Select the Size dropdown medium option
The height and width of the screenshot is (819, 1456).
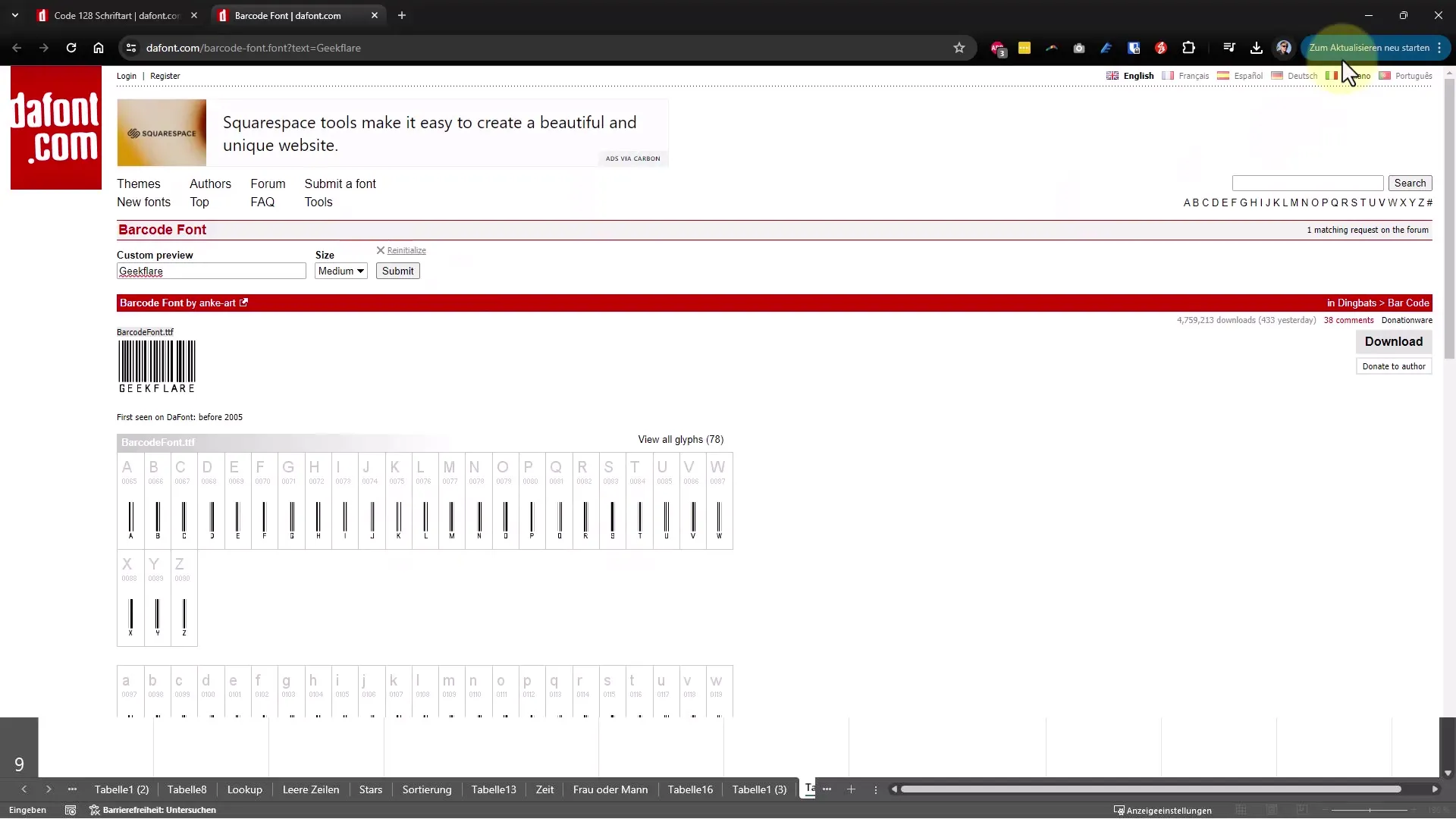coord(339,271)
